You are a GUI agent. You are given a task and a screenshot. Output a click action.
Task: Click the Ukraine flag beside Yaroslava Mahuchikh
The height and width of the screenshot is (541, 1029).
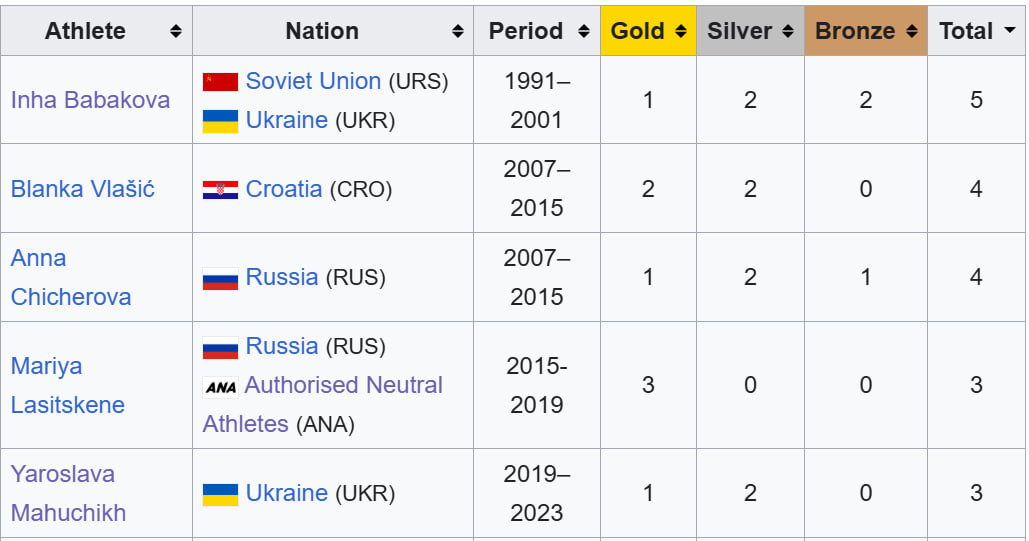tap(220, 494)
